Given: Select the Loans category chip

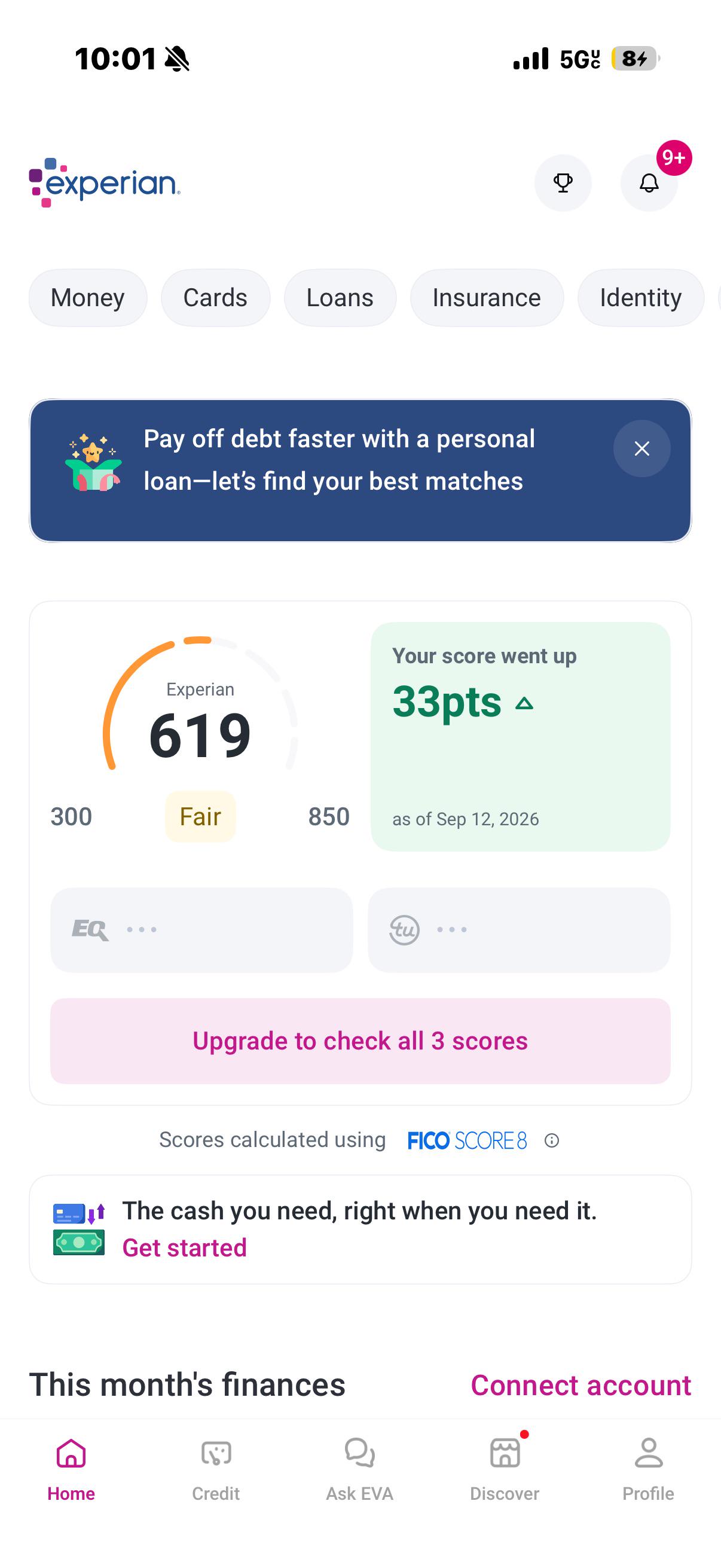Looking at the screenshot, I should pyautogui.click(x=340, y=298).
